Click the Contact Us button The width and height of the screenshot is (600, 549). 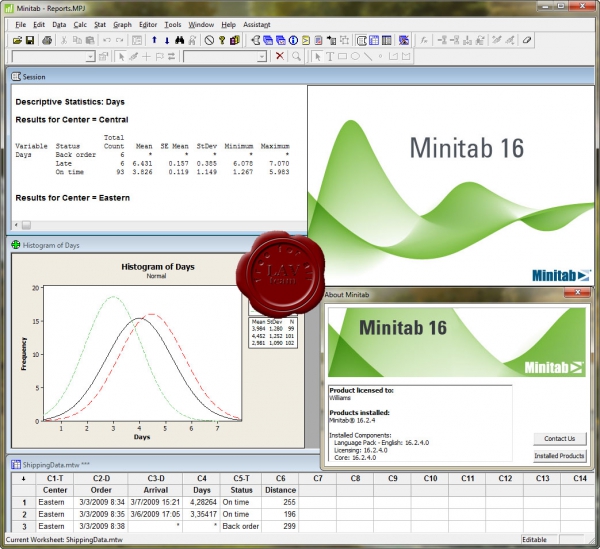tap(559, 439)
